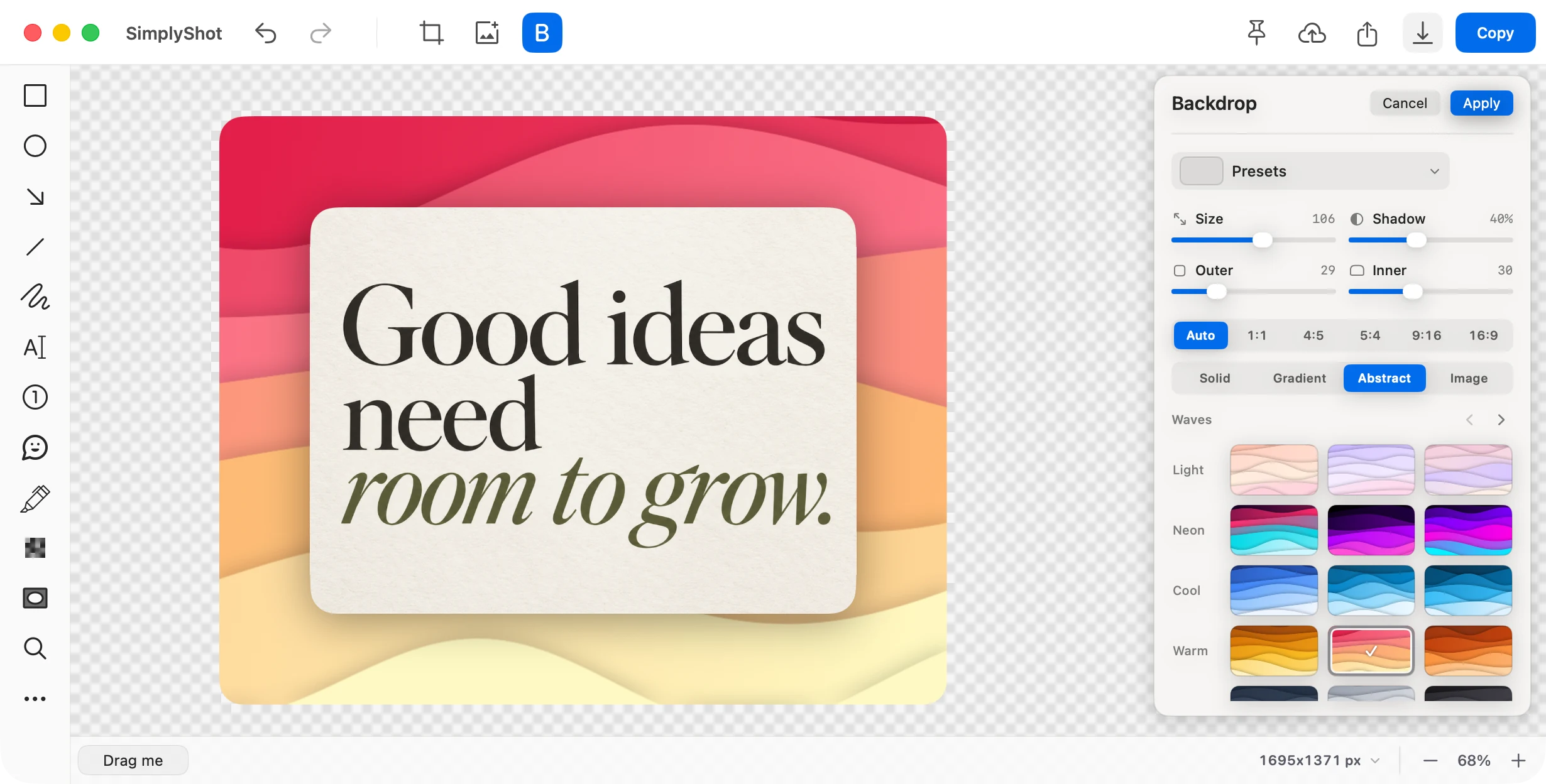
Task: Select the Arrow tool
Action: point(35,197)
